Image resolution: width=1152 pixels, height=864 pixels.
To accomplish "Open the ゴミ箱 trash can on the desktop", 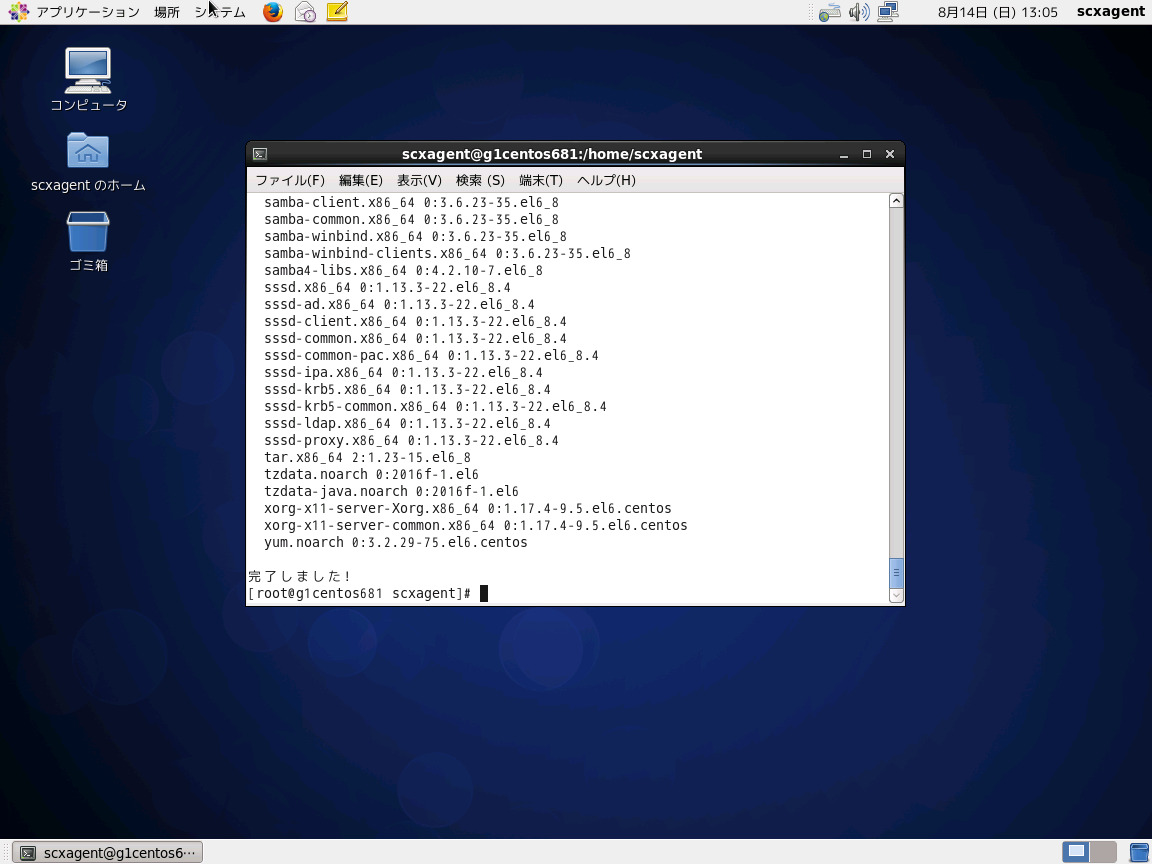I will pos(88,235).
